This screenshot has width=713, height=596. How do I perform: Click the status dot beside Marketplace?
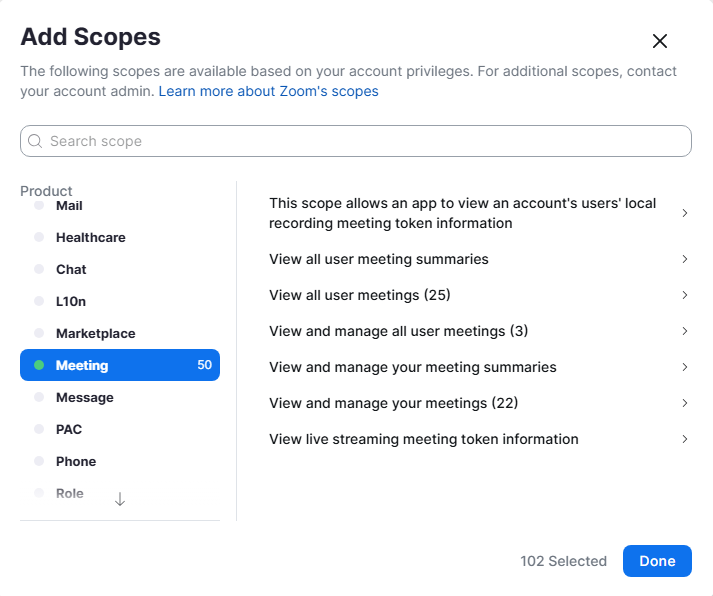[x=39, y=334]
